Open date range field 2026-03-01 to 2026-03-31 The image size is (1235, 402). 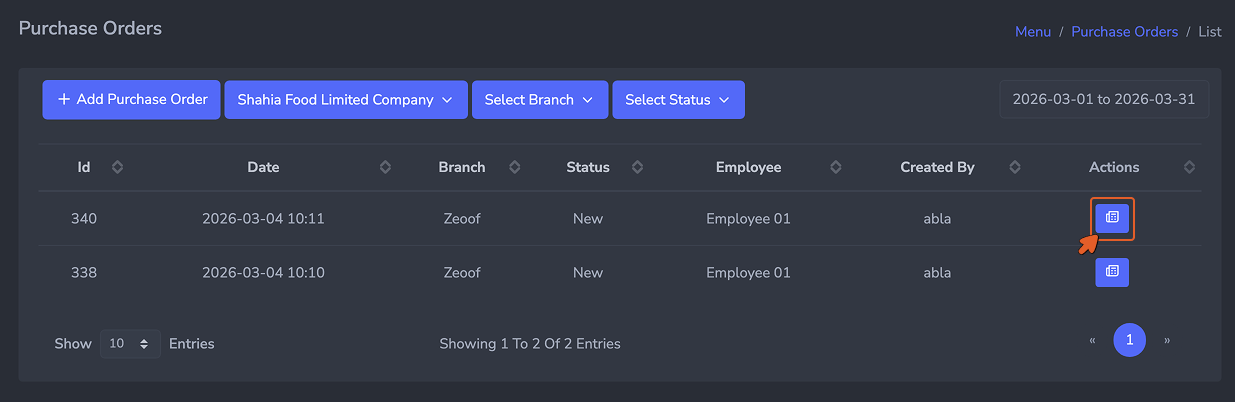click(1104, 100)
